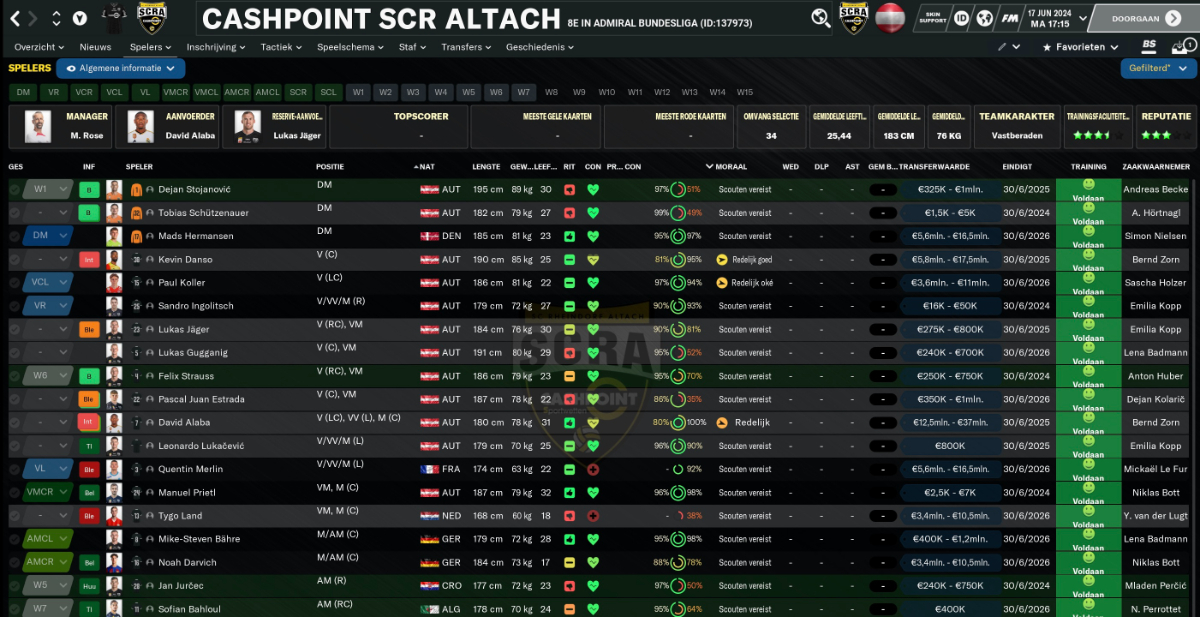Click Tygo Land's red Ble badge
Image resolution: width=1200 pixels, height=617 pixels.
point(90,516)
